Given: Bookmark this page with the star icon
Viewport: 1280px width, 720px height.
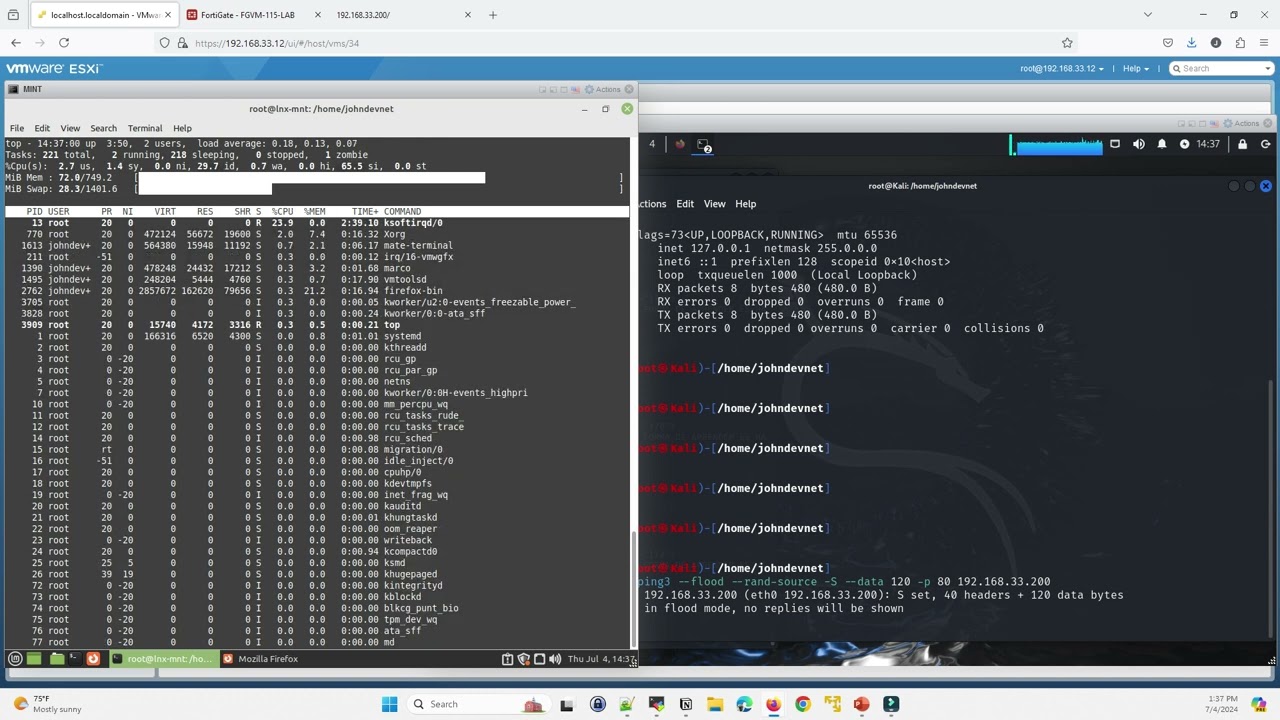Looking at the screenshot, I should (x=1067, y=43).
